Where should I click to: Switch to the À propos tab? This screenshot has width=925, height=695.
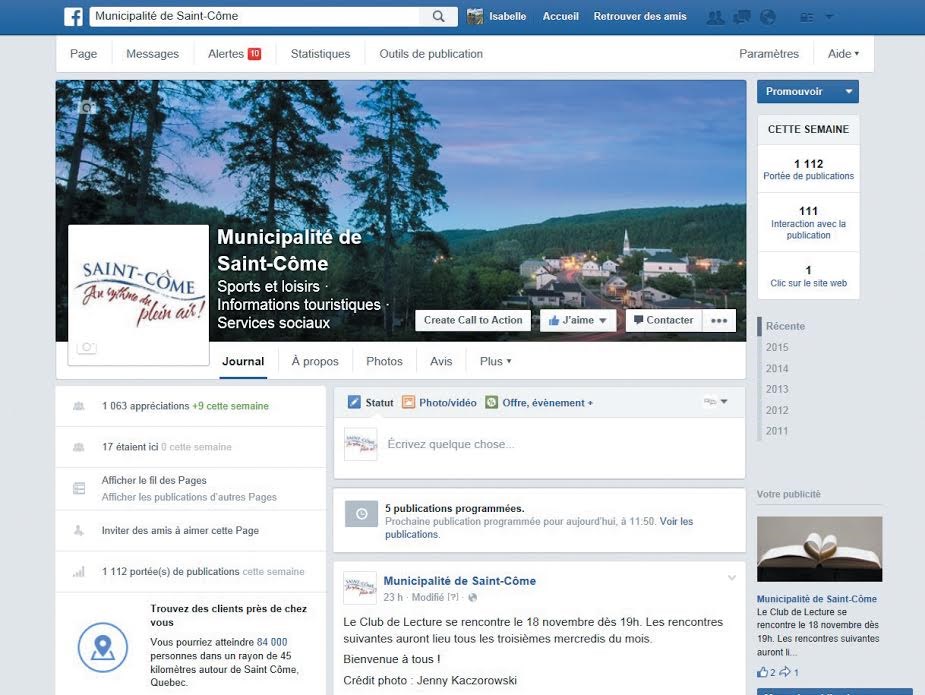coord(315,361)
